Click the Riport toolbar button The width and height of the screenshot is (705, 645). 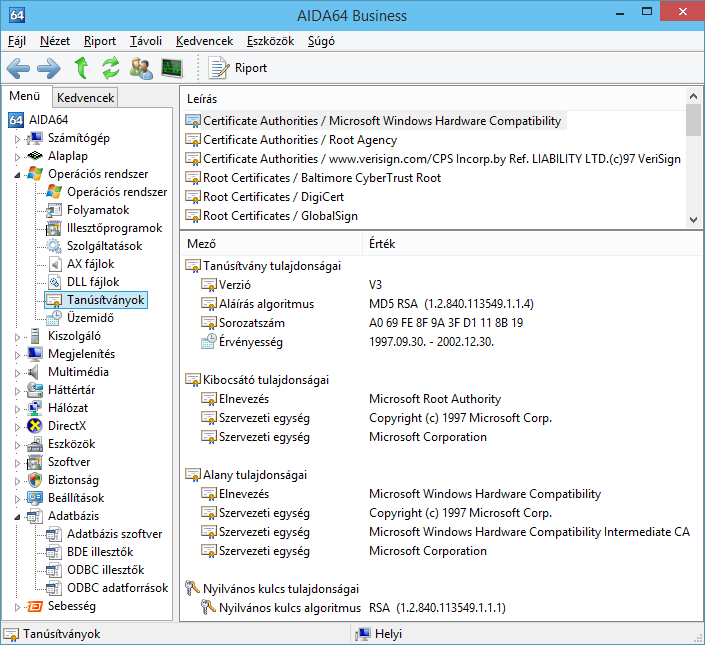237,68
